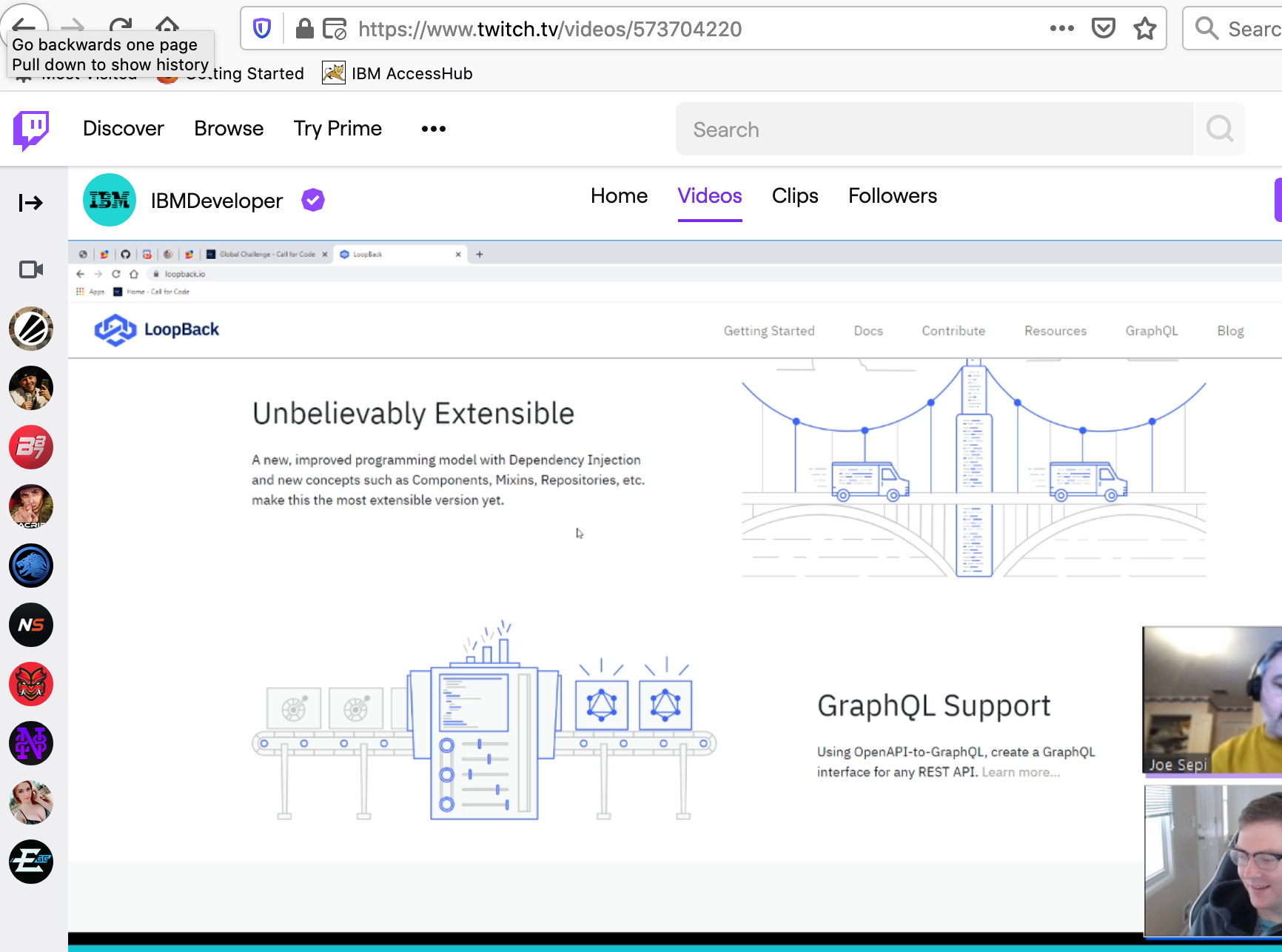Click Getting Started in LoopBack nav

pyautogui.click(x=769, y=331)
